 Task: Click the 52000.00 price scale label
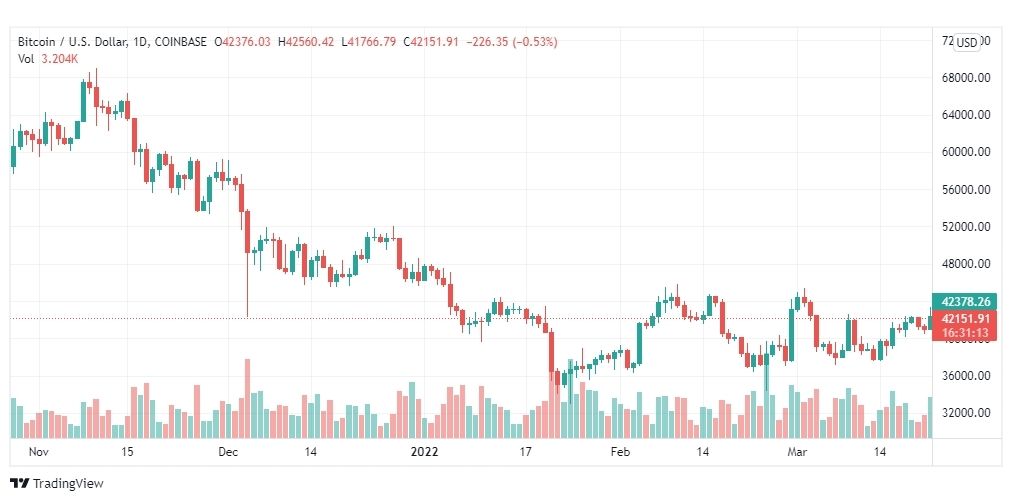[965, 227]
